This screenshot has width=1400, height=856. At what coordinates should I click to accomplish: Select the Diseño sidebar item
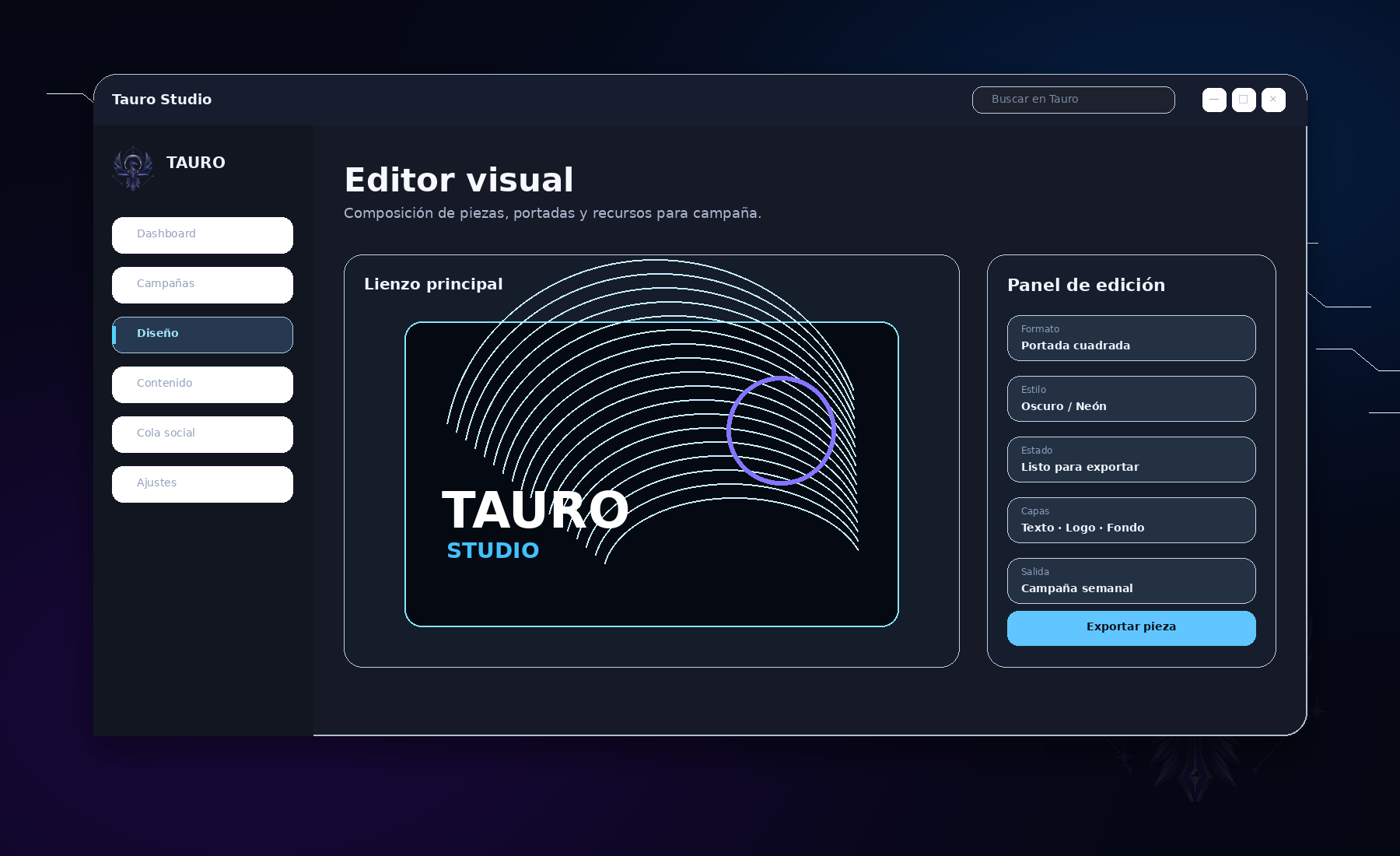click(x=202, y=335)
